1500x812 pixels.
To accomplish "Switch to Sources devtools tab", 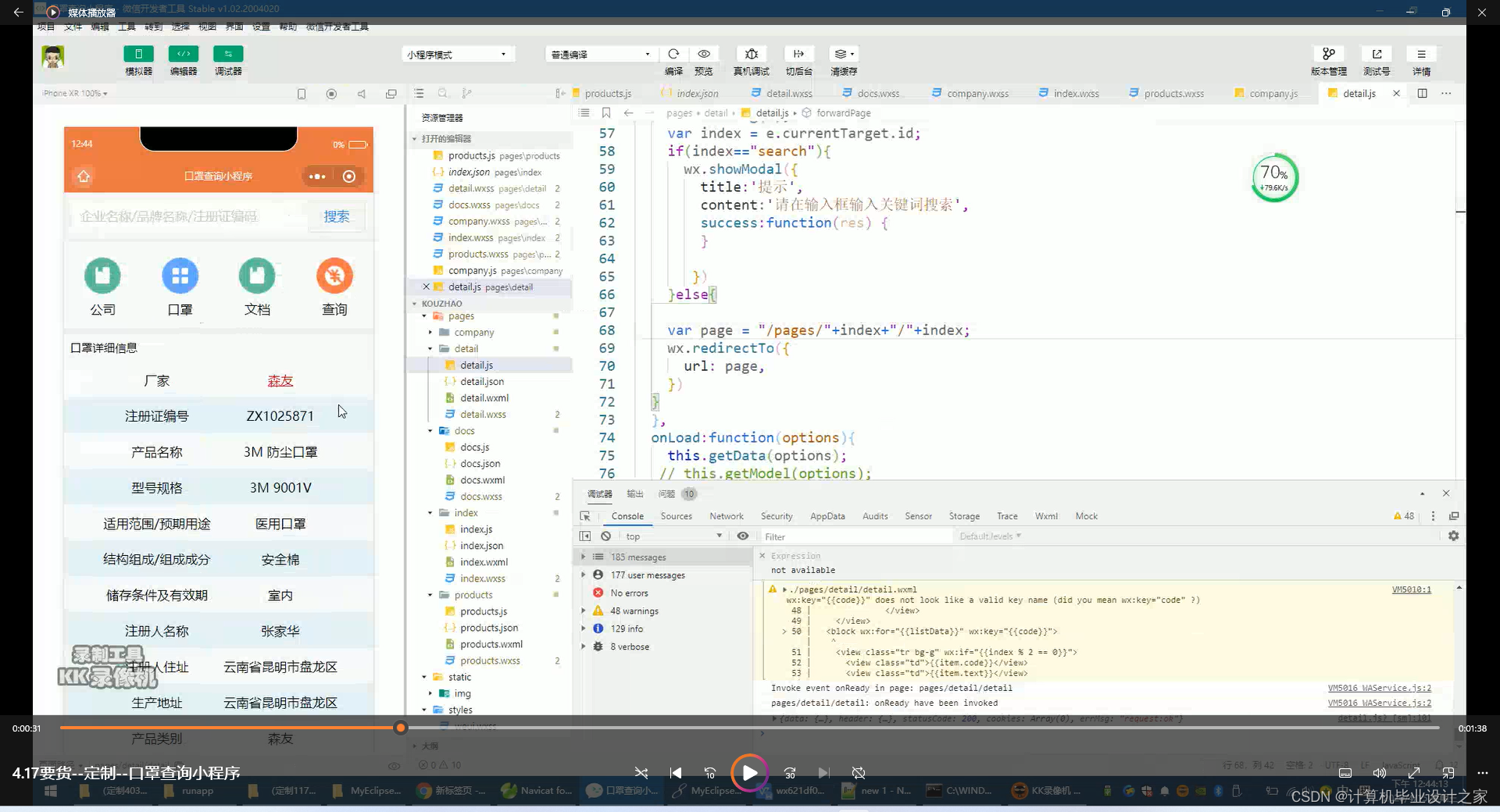I will pos(676,516).
